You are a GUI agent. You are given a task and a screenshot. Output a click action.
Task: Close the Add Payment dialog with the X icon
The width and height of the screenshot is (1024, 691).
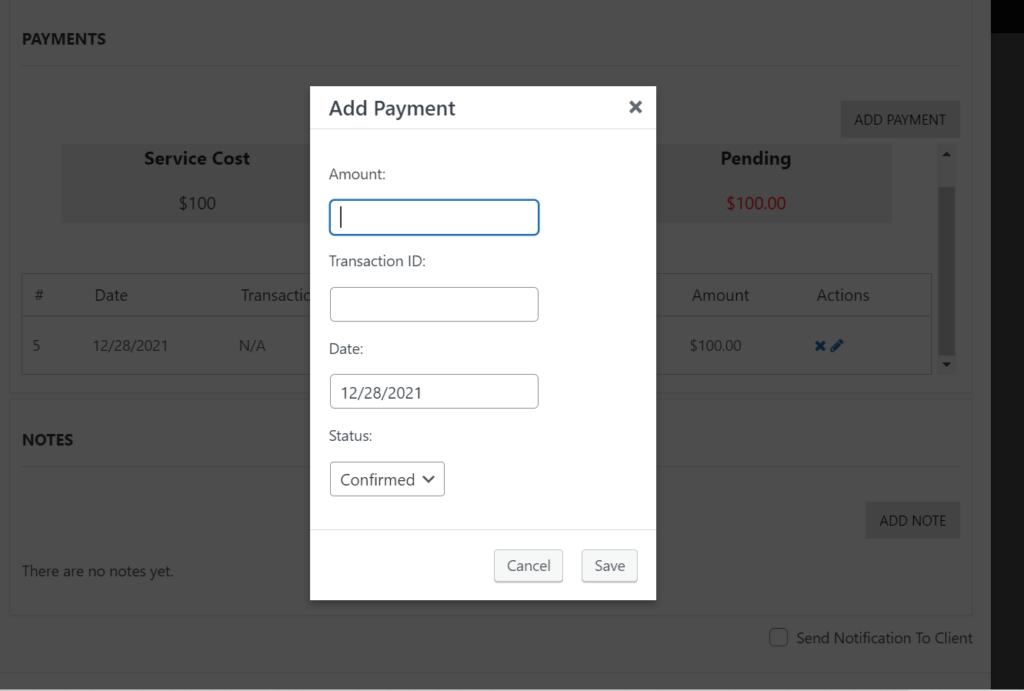tap(635, 107)
